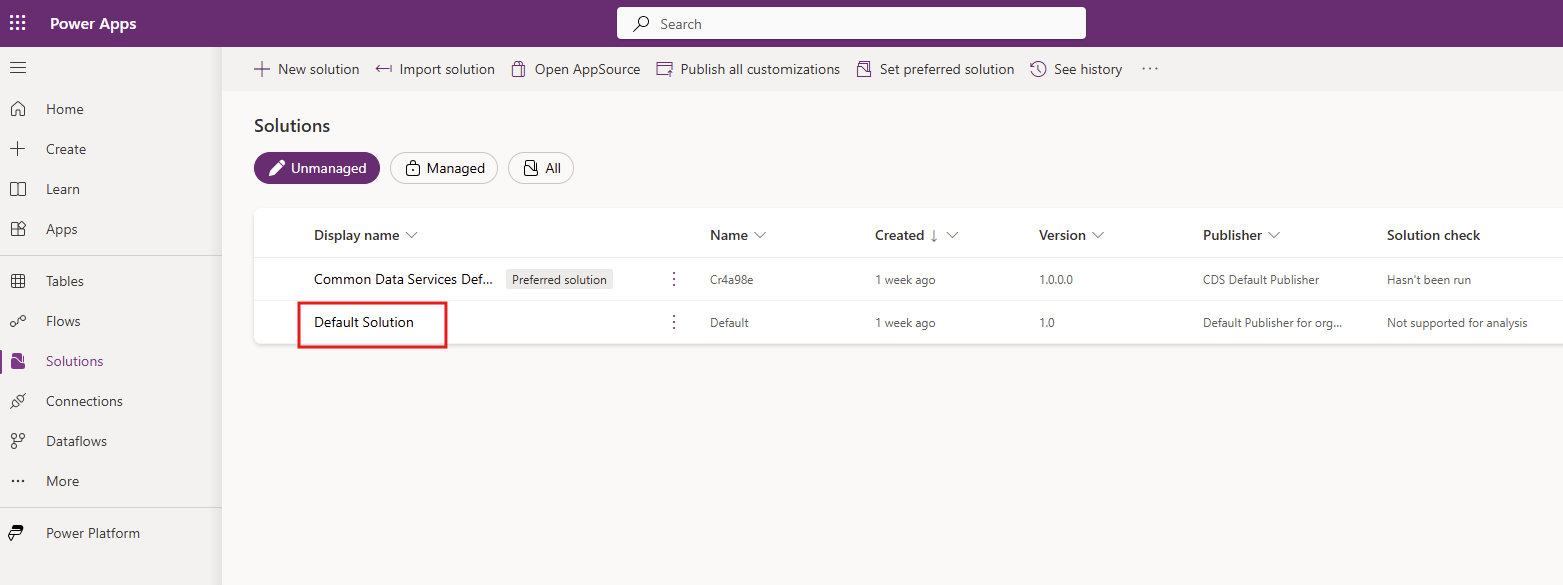
Task: Click the 'Default Publisher for org...' cell
Action: click(x=1273, y=323)
